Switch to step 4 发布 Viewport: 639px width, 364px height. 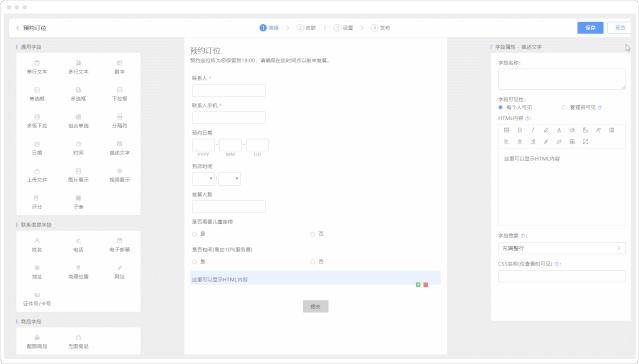pos(381,28)
